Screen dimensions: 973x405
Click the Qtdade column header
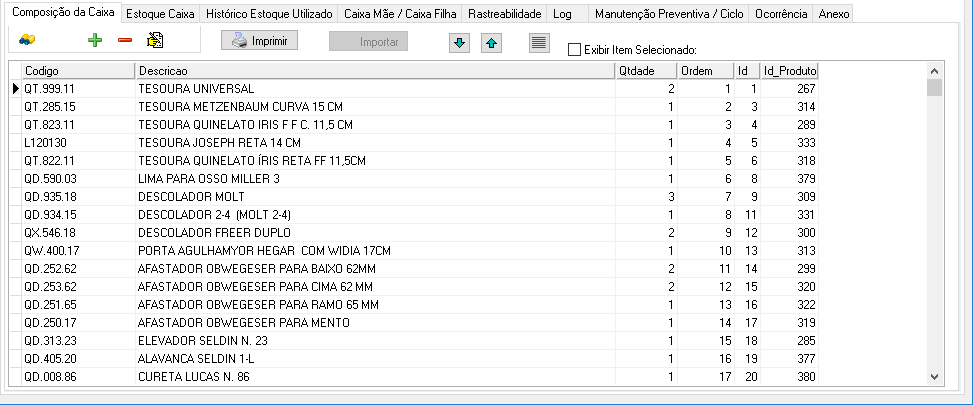point(644,71)
